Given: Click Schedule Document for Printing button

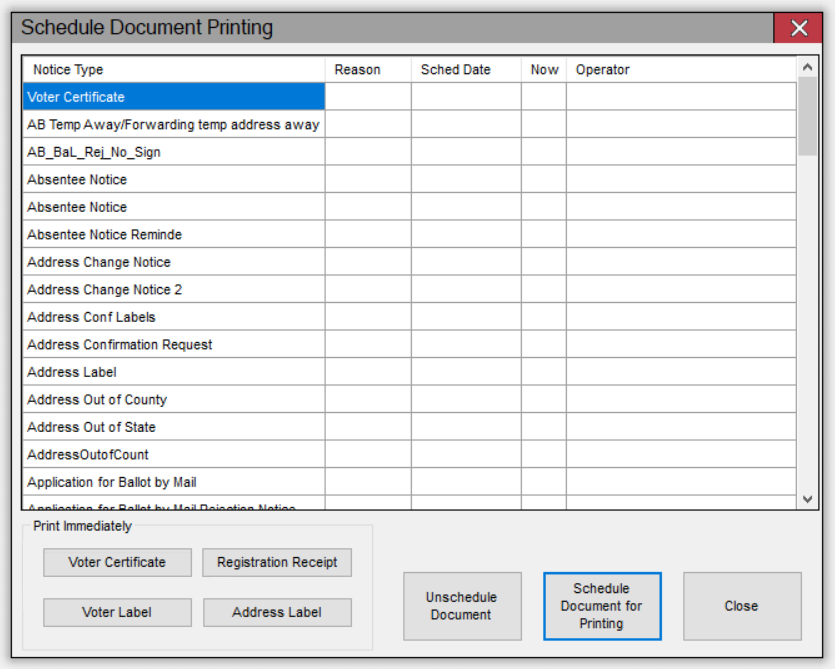Looking at the screenshot, I should coord(602,606).
